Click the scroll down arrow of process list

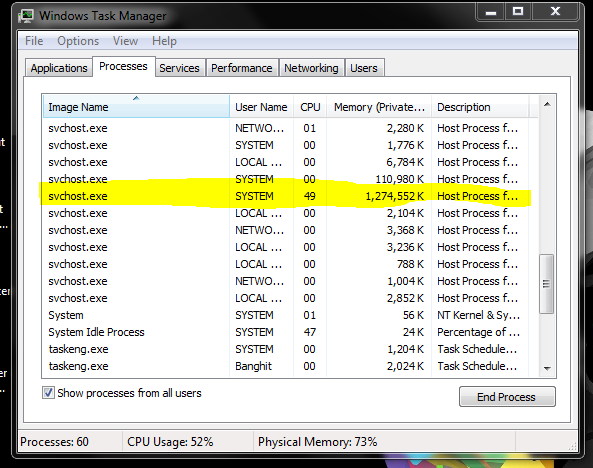pos(547,368)
